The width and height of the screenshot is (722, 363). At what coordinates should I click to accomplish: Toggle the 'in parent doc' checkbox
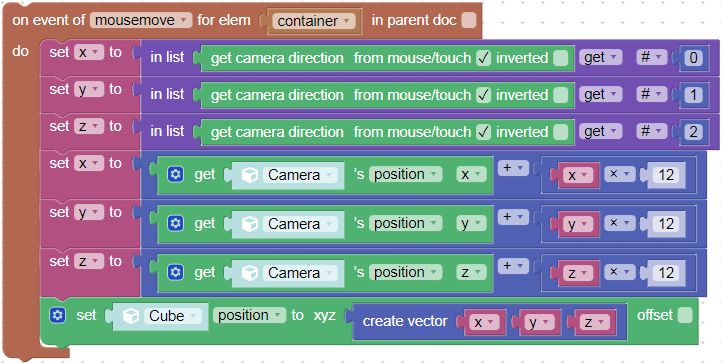coord(468,20)
